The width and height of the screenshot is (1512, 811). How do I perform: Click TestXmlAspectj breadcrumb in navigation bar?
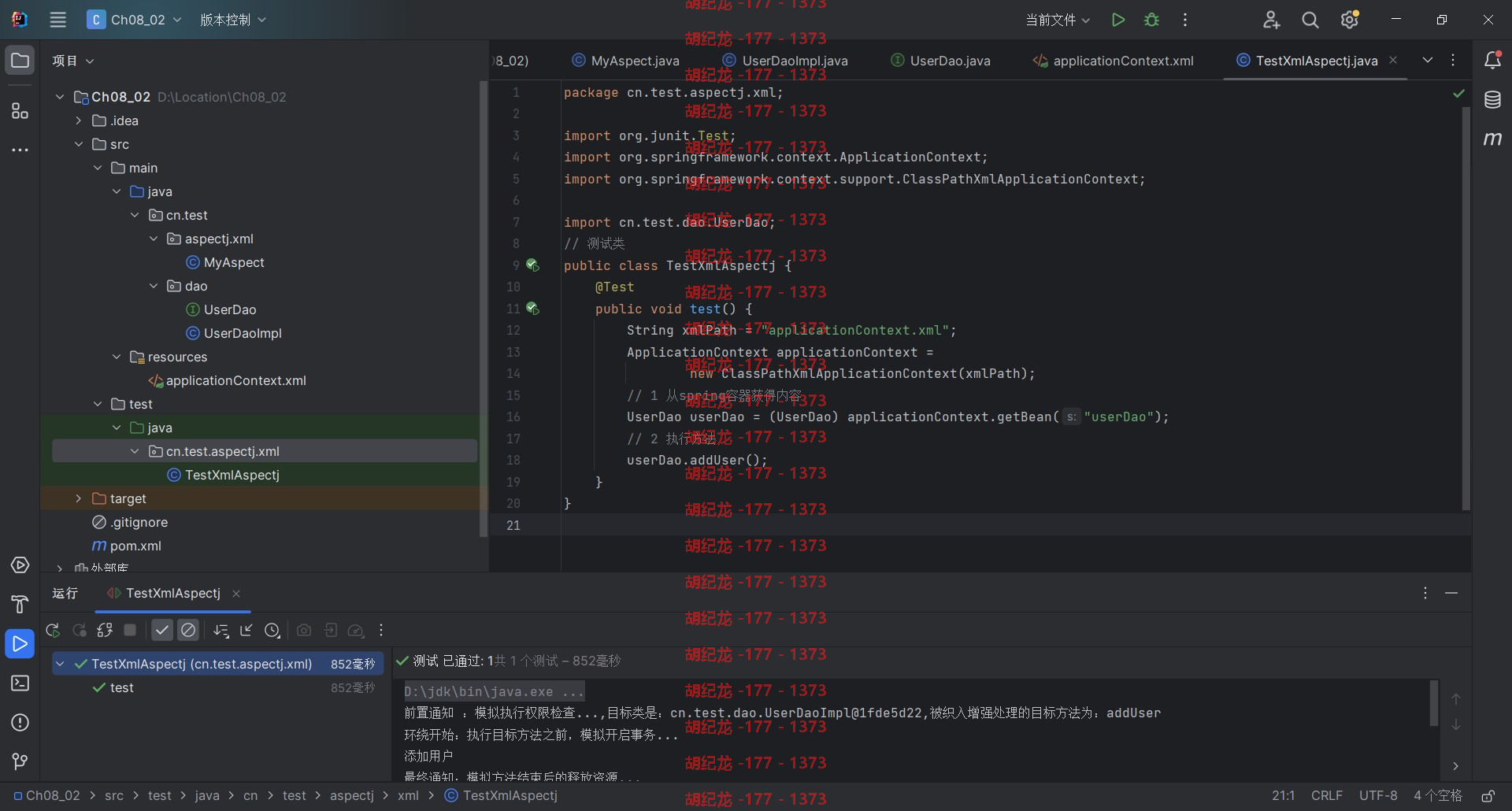(501, 796)
